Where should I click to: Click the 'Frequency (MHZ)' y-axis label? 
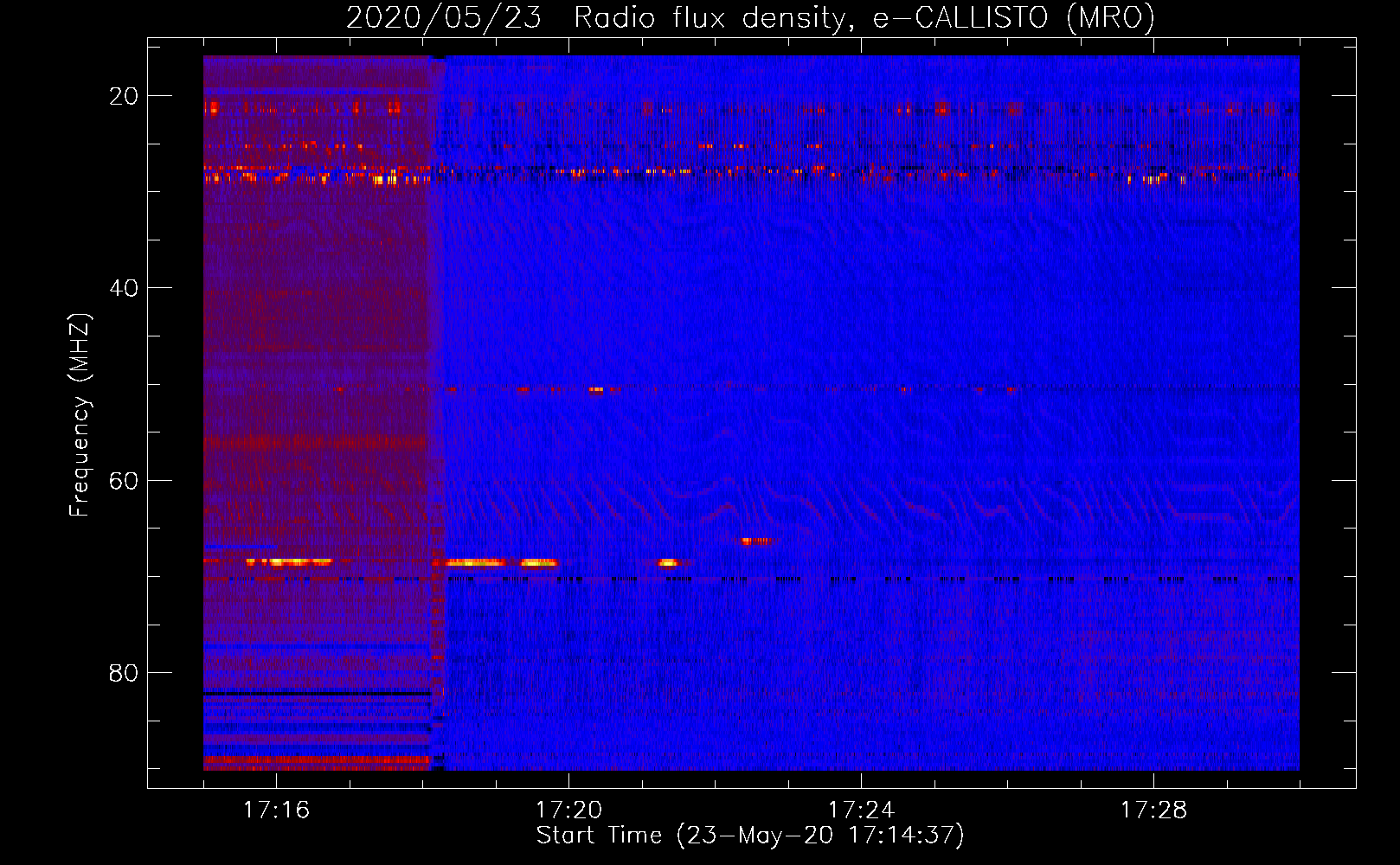coord(80,414)
